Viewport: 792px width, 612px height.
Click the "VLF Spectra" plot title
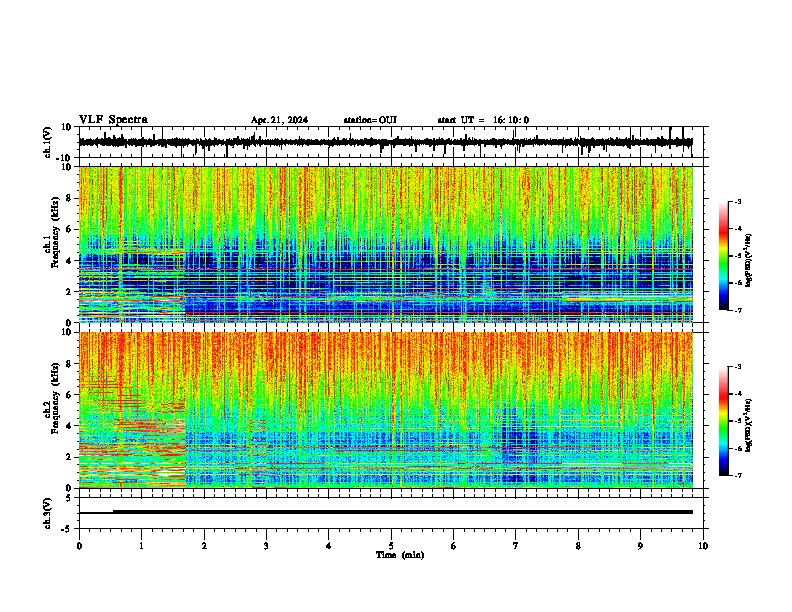(x=113, y=120)
